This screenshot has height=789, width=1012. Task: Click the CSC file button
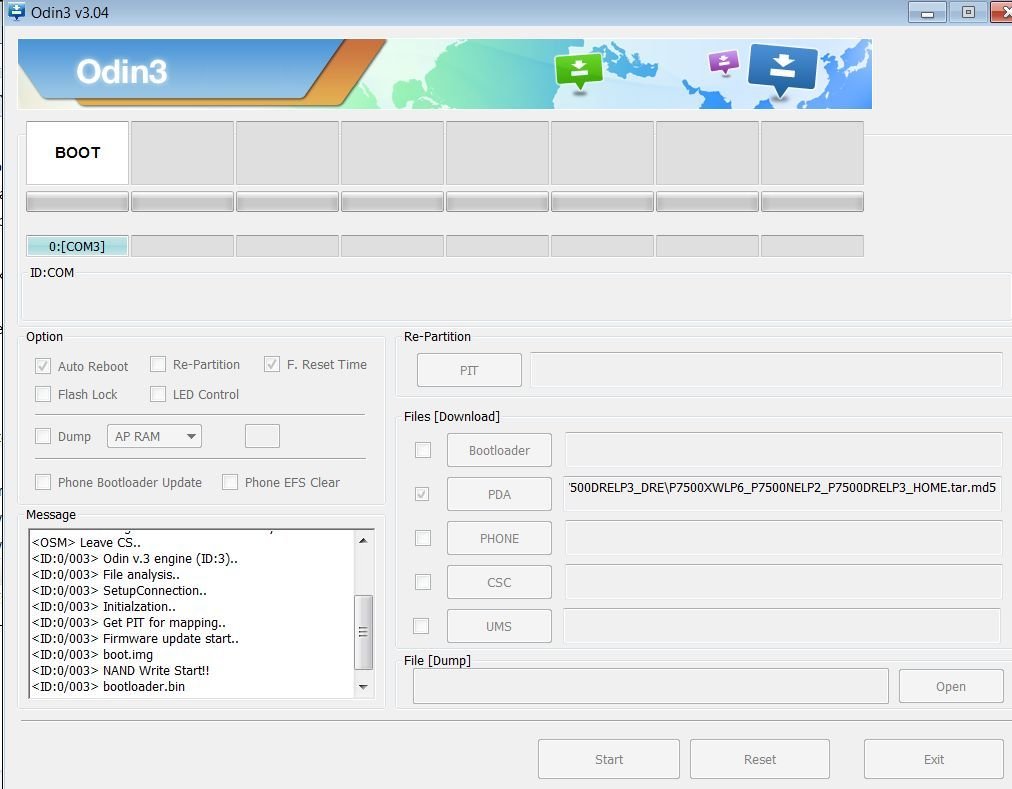point(499,582)
